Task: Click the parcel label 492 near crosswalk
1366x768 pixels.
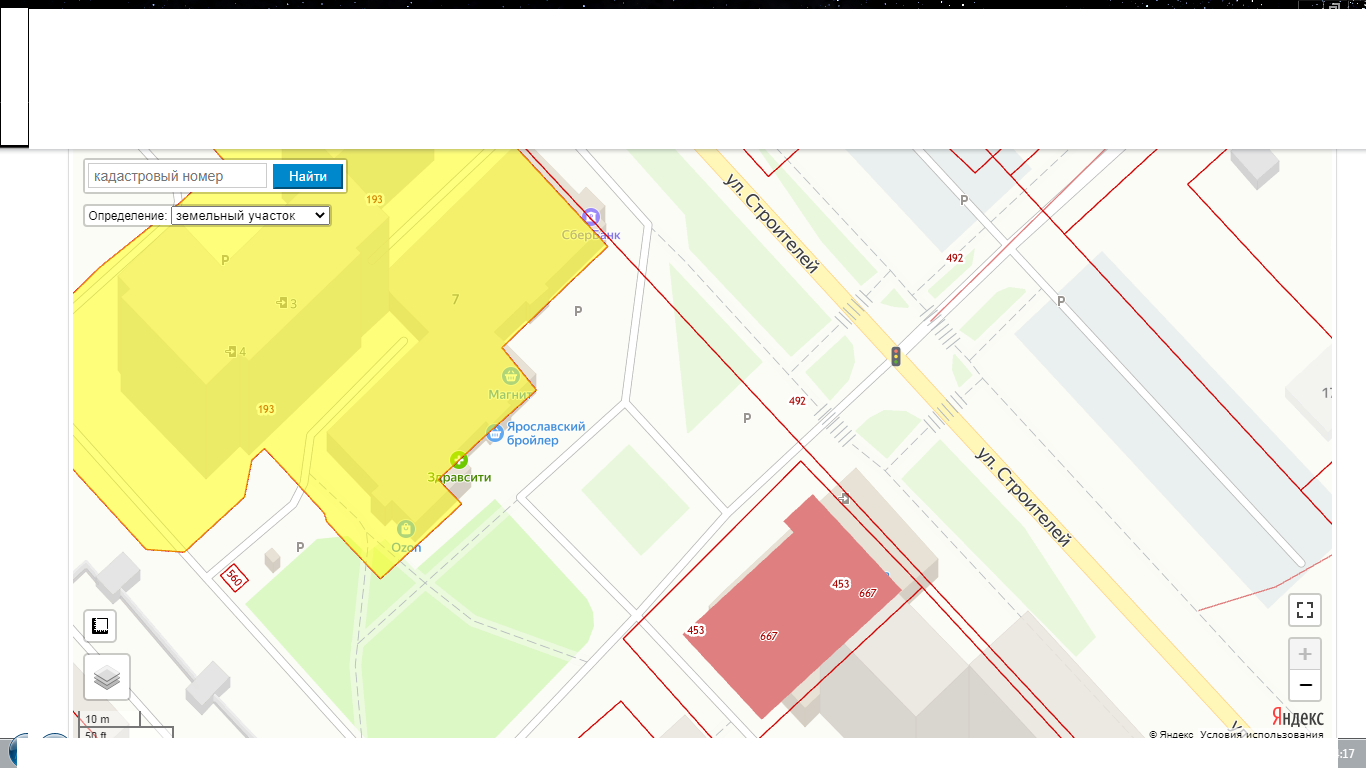Action: click(797, 401)
